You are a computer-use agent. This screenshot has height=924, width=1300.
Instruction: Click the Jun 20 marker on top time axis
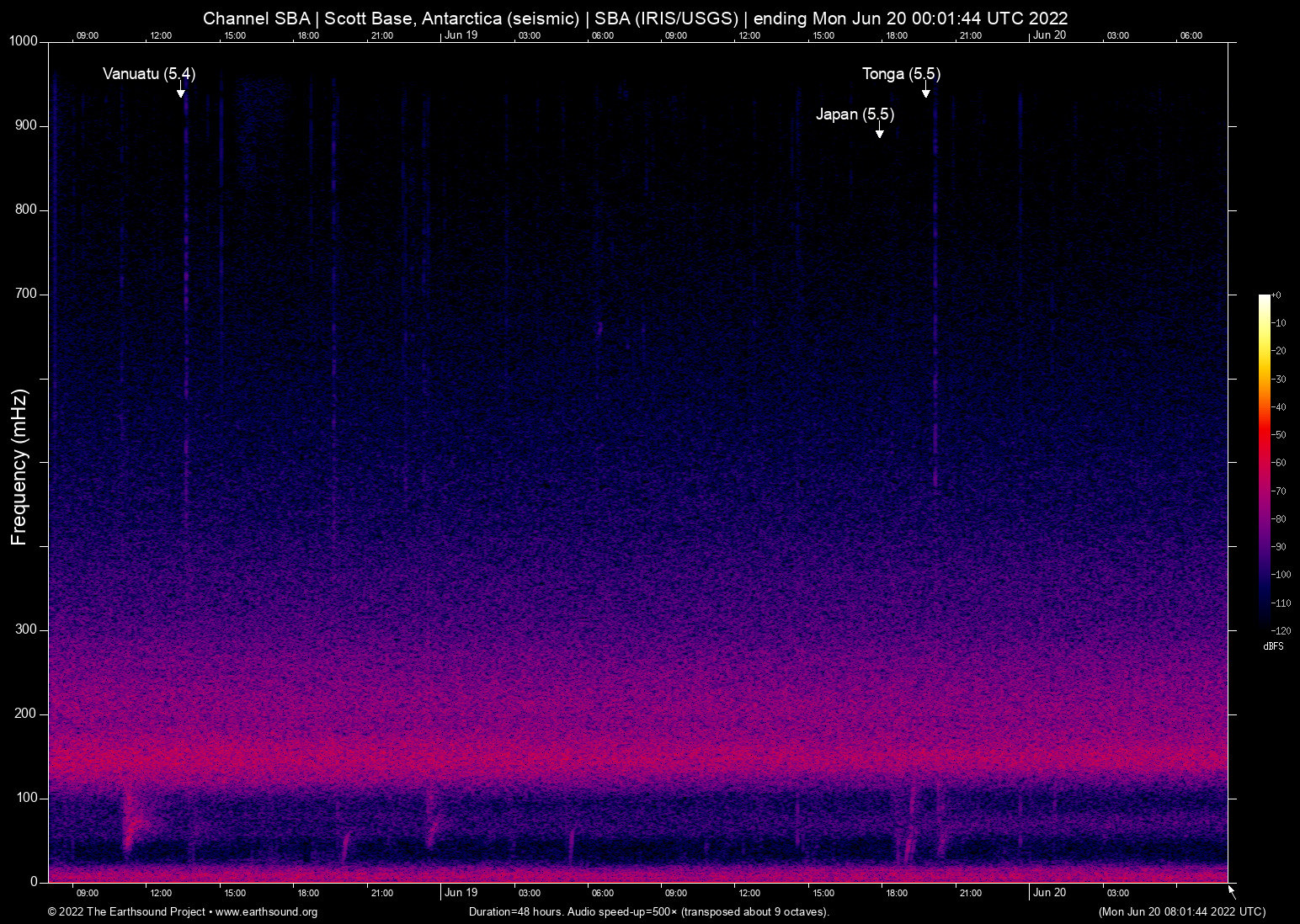tap(1049, 35)
